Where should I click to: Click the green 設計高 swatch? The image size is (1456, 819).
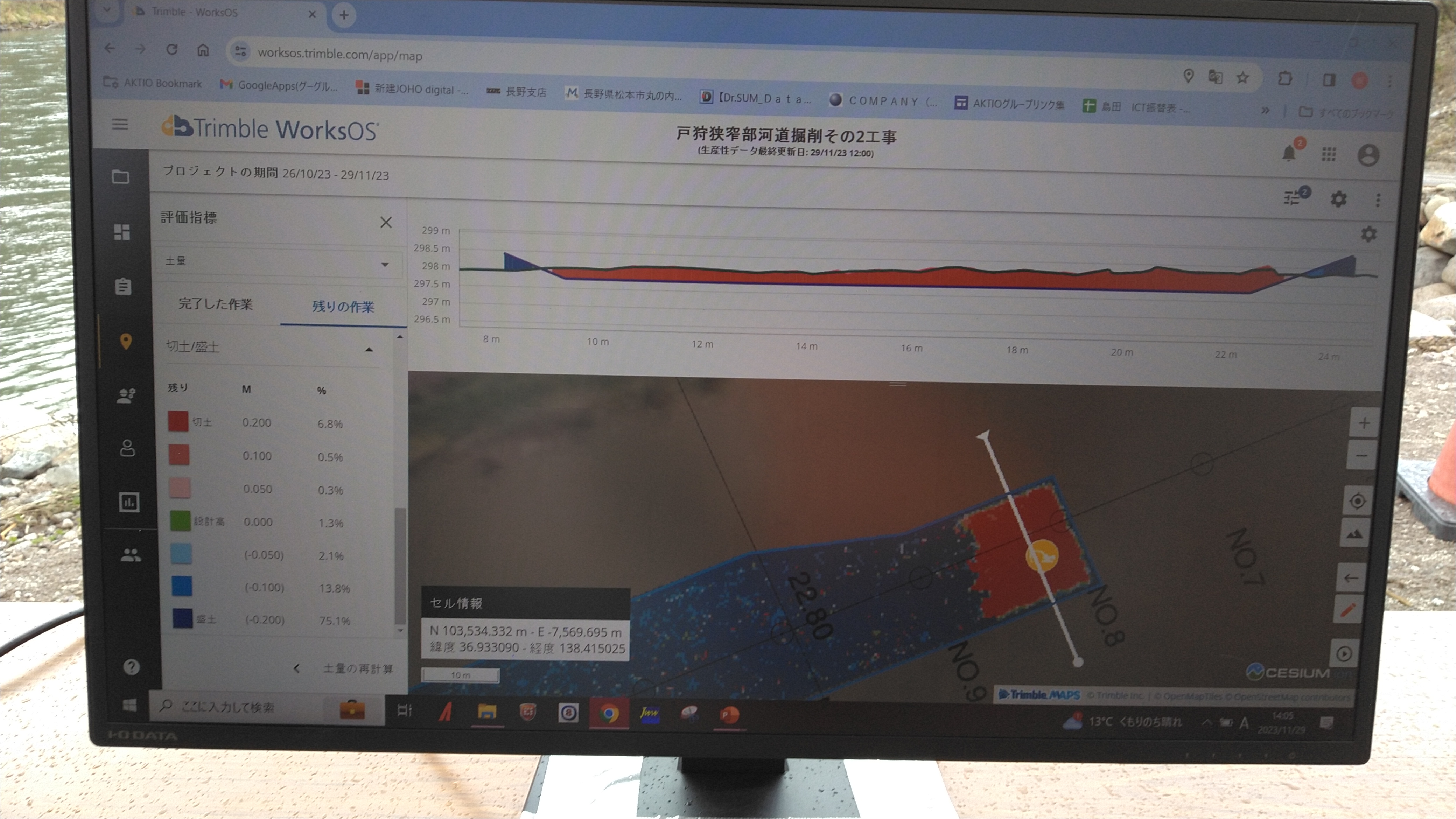pos(180,520)
